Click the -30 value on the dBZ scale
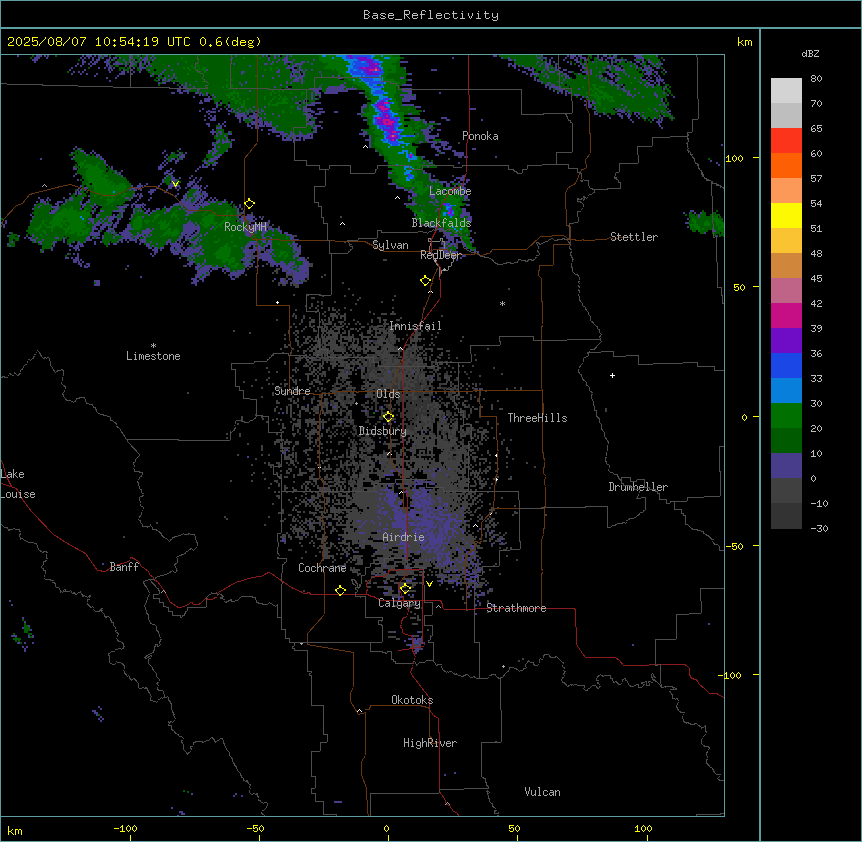This screenshot has height=842, width=862. [819, 528]
